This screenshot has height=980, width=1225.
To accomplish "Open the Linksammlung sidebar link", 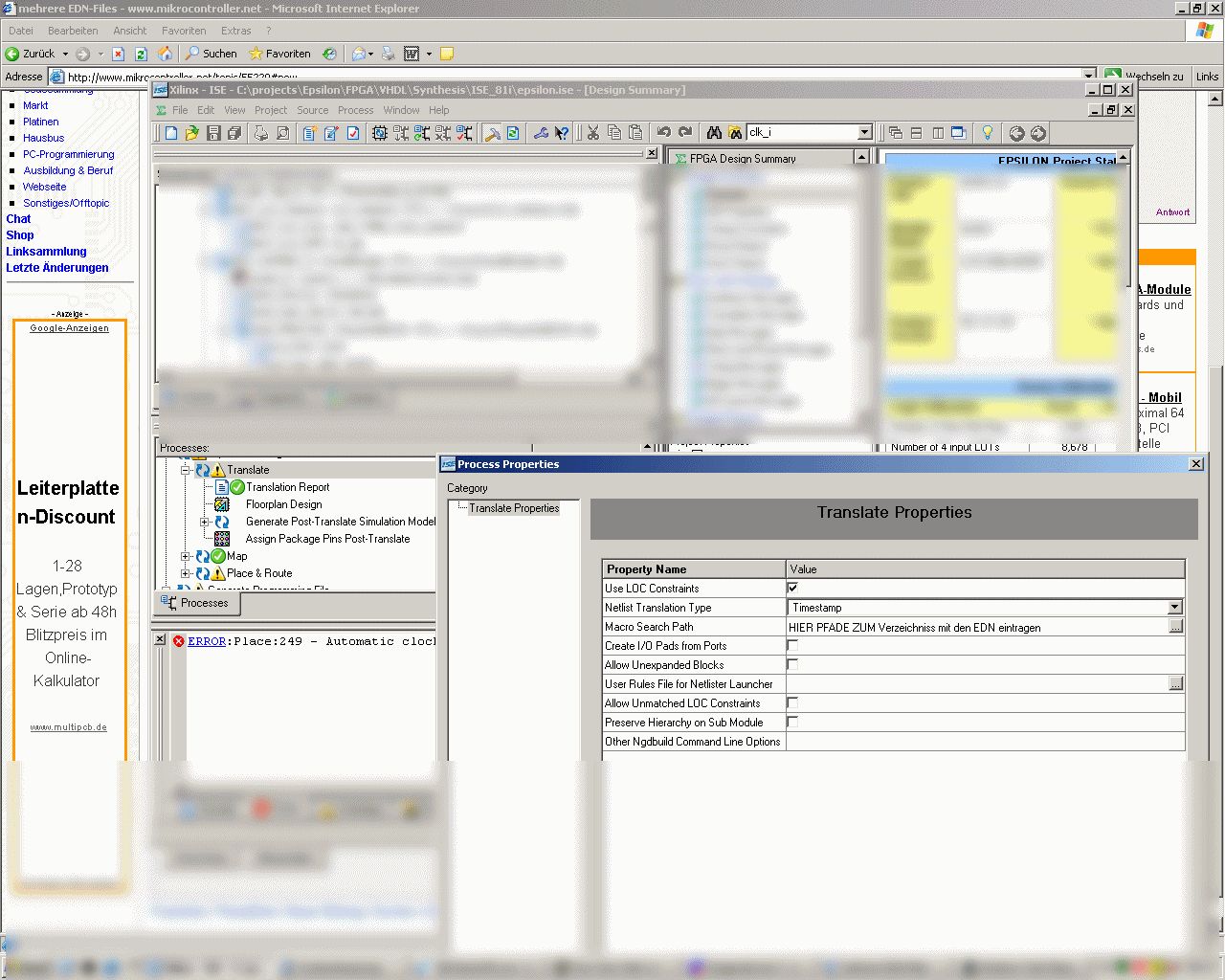I will [46, 252].
